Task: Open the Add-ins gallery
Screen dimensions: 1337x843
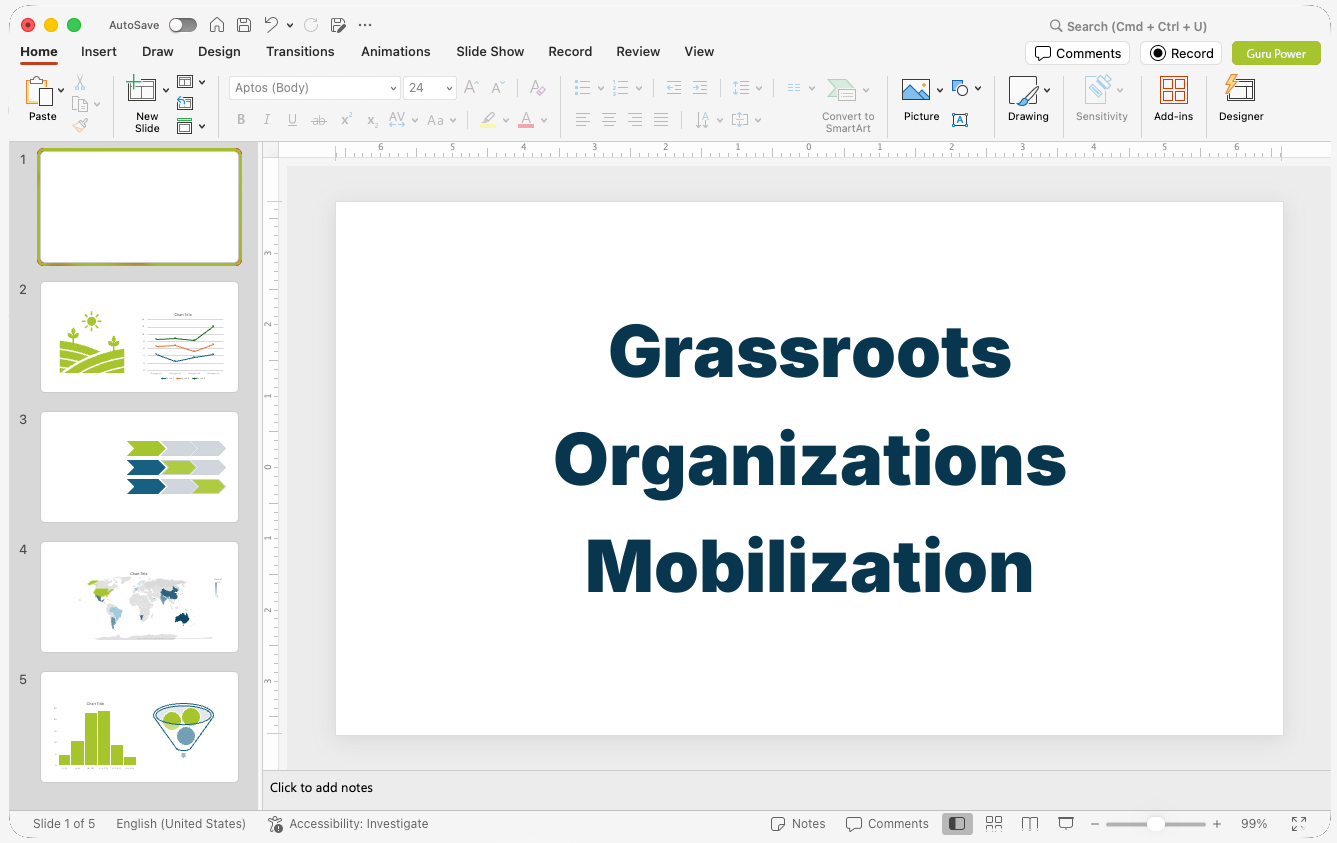Action: coord(1173,99)
